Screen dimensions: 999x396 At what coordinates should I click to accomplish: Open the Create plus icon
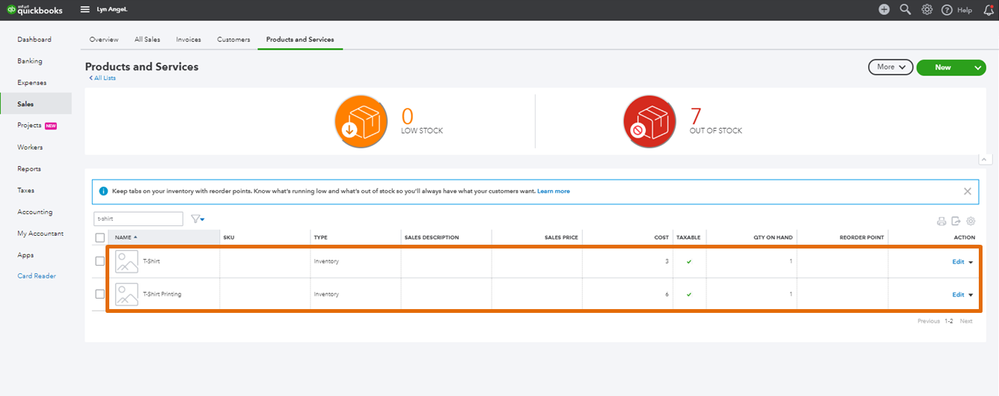[x=884, y=10]
